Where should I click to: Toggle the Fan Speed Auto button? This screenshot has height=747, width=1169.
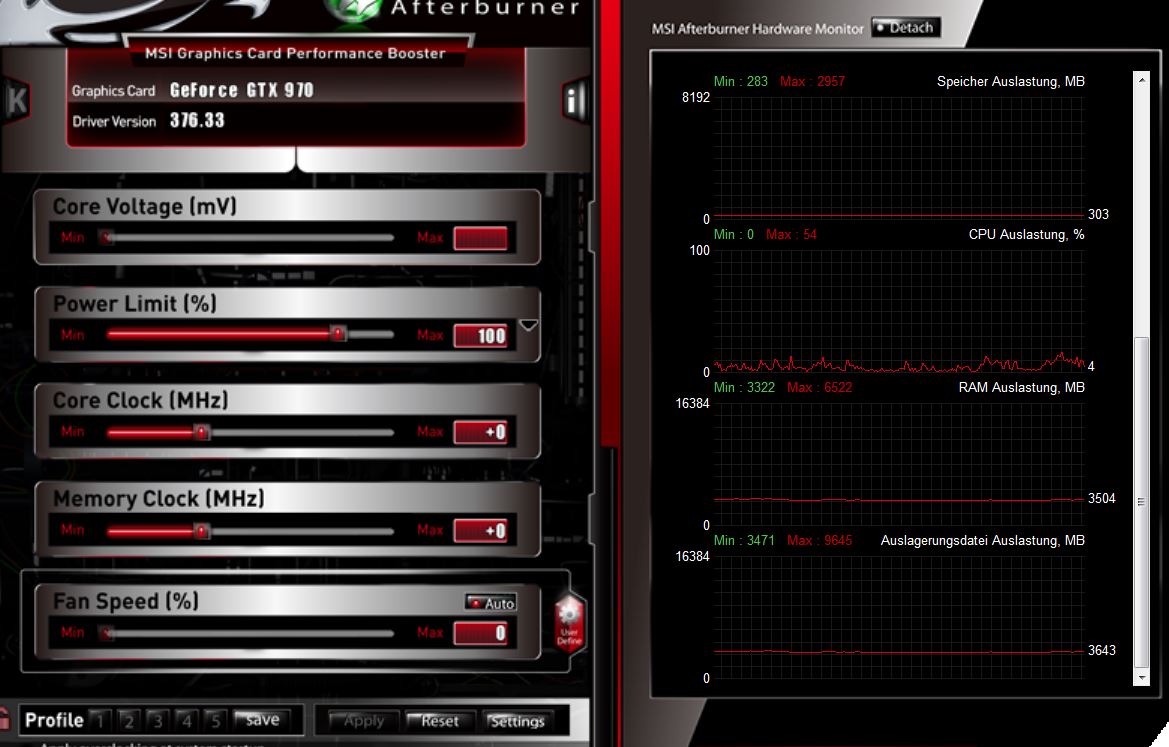491,602
